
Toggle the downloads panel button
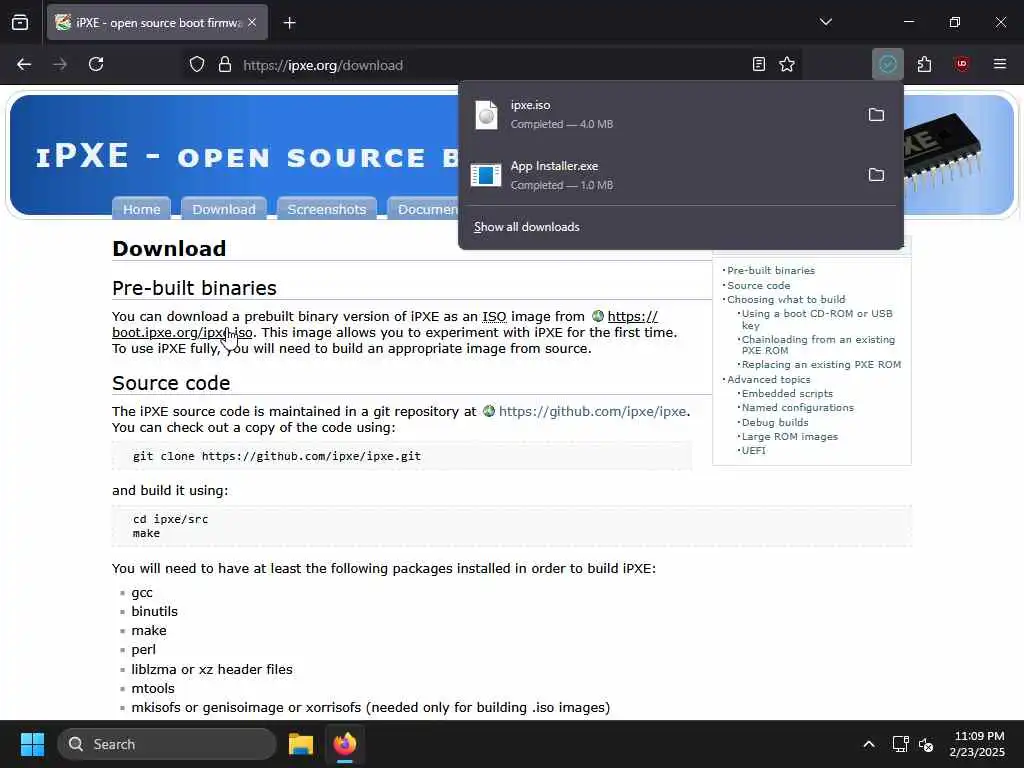click(x=888, y=64)
